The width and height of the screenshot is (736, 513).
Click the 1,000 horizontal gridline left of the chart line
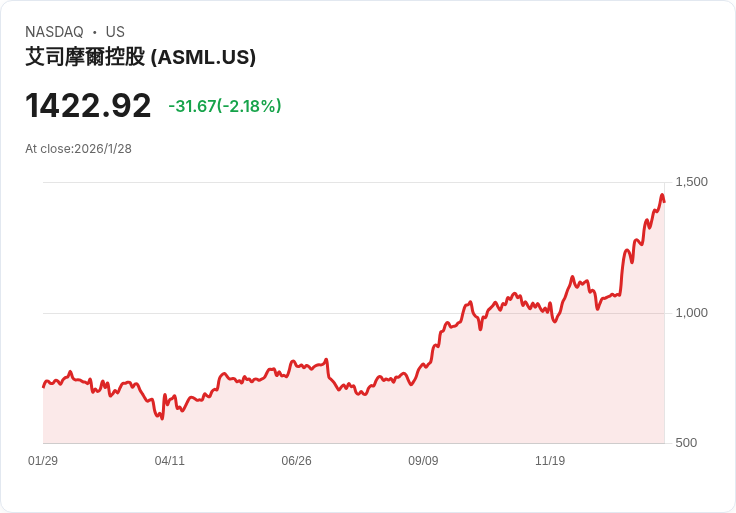200,313
